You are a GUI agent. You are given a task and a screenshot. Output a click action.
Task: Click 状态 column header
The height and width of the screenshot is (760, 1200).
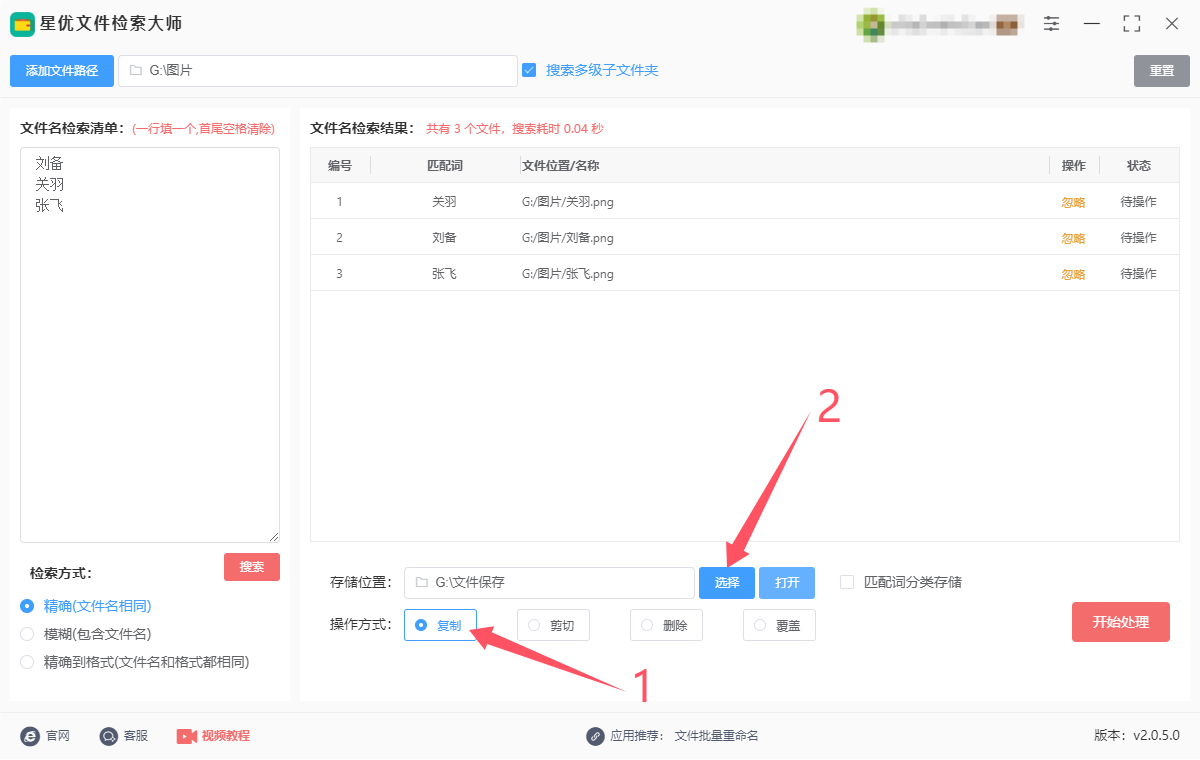click(x=1139, y=166)
